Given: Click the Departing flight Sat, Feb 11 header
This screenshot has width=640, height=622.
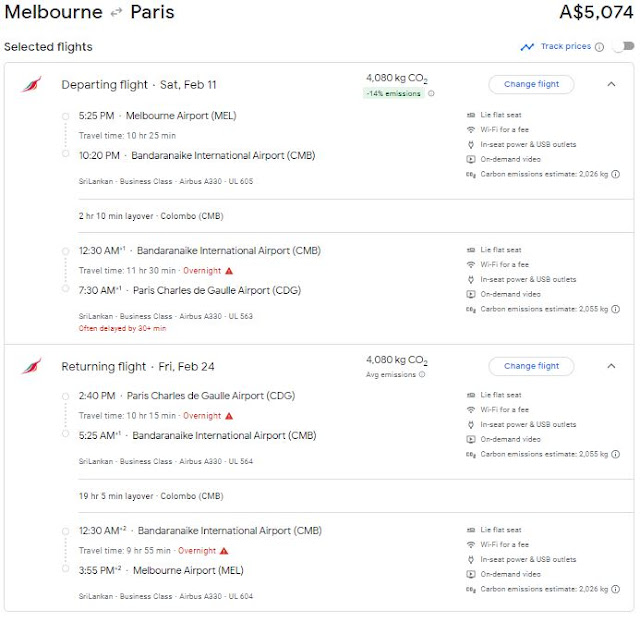Looking at the screenshot, I should (138, 85).
